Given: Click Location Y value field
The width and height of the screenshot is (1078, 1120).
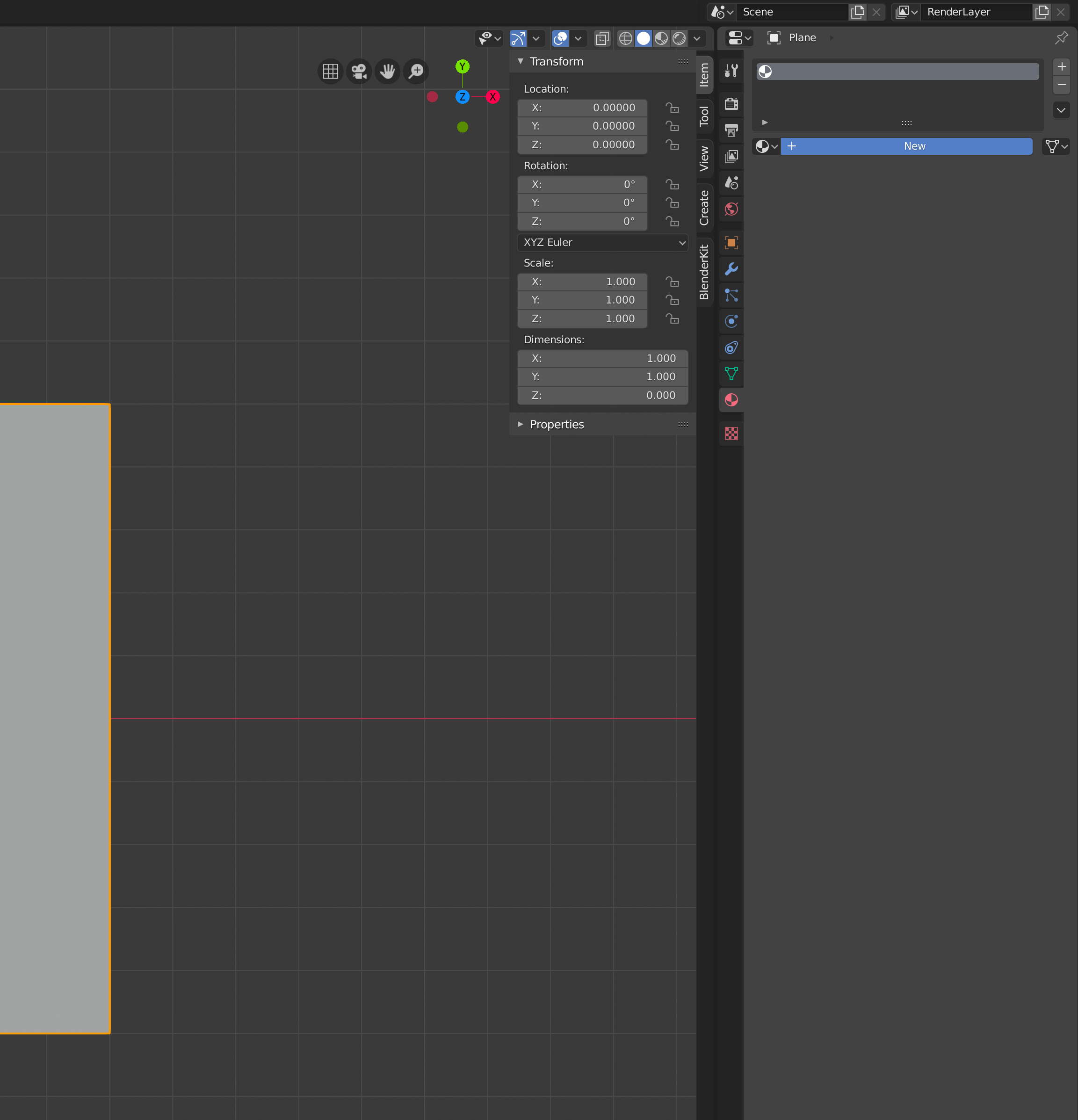Looking at the screenshot, I should (582, 126).
